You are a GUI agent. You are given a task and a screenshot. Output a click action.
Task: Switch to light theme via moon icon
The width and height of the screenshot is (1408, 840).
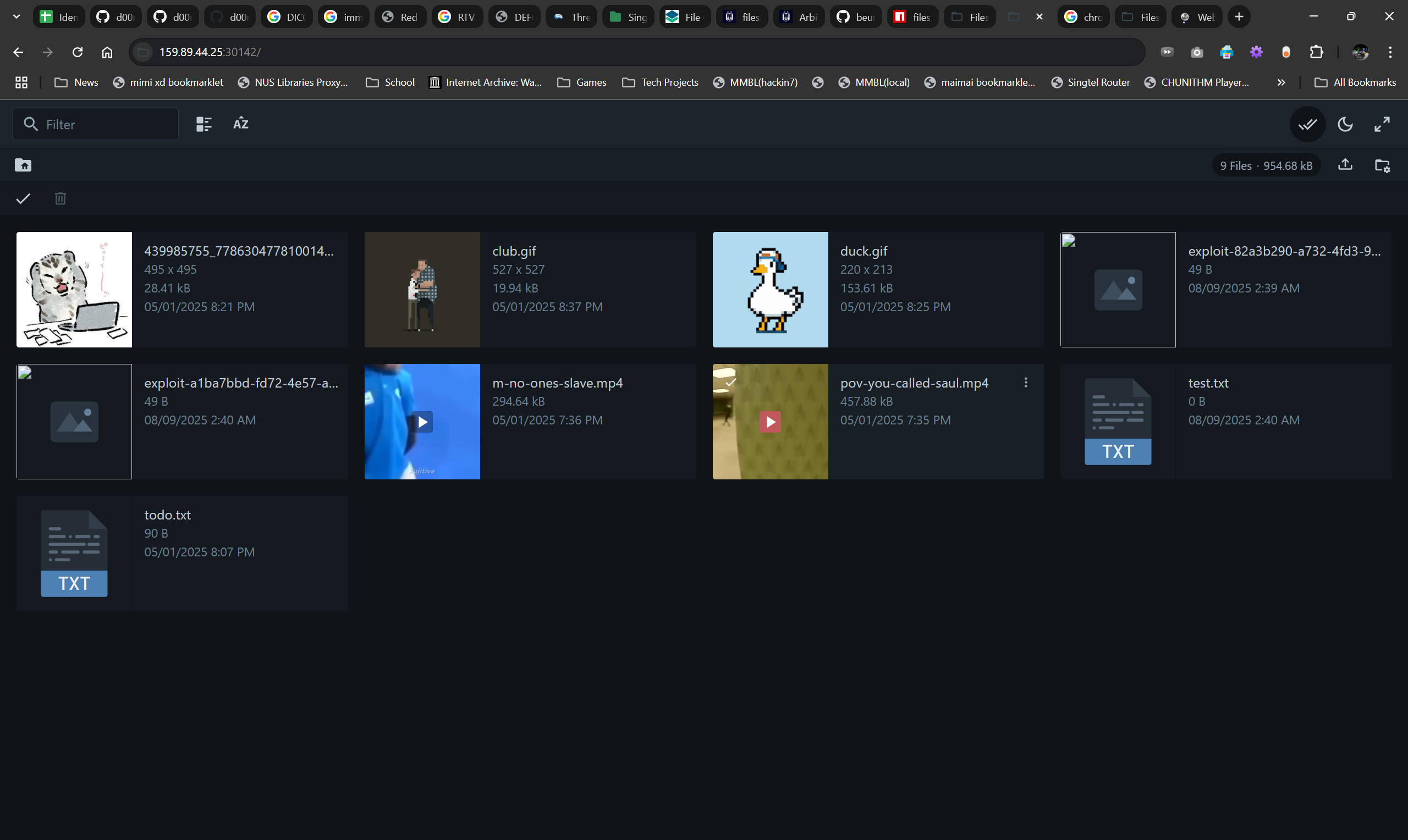point(1345,124)
